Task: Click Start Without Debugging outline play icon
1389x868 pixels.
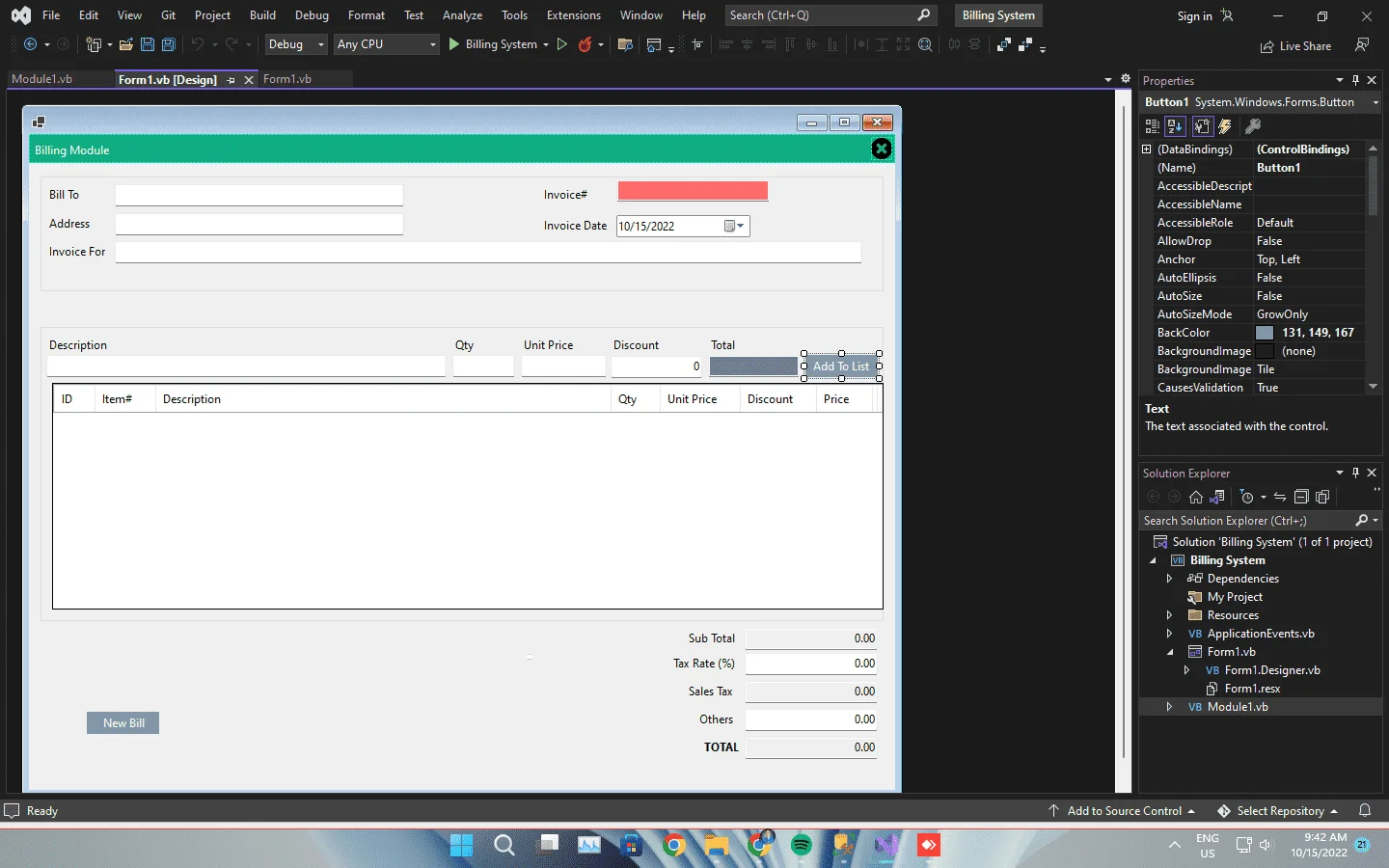Action: click(562, 44)
